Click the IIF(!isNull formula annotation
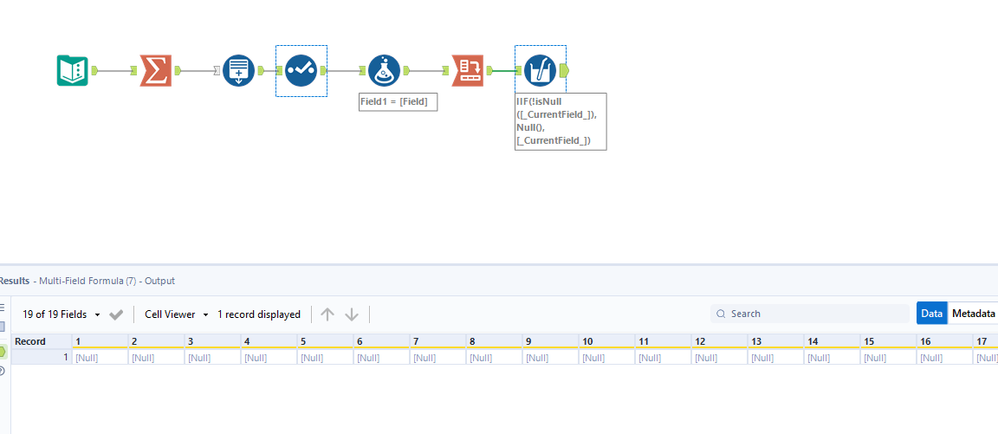Image resolution: width=998 pixels, height=434 pixels. 561,122
